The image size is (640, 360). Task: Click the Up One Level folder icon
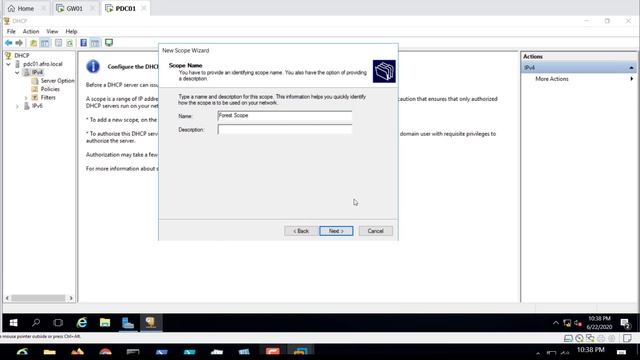[x=33, y=43]
